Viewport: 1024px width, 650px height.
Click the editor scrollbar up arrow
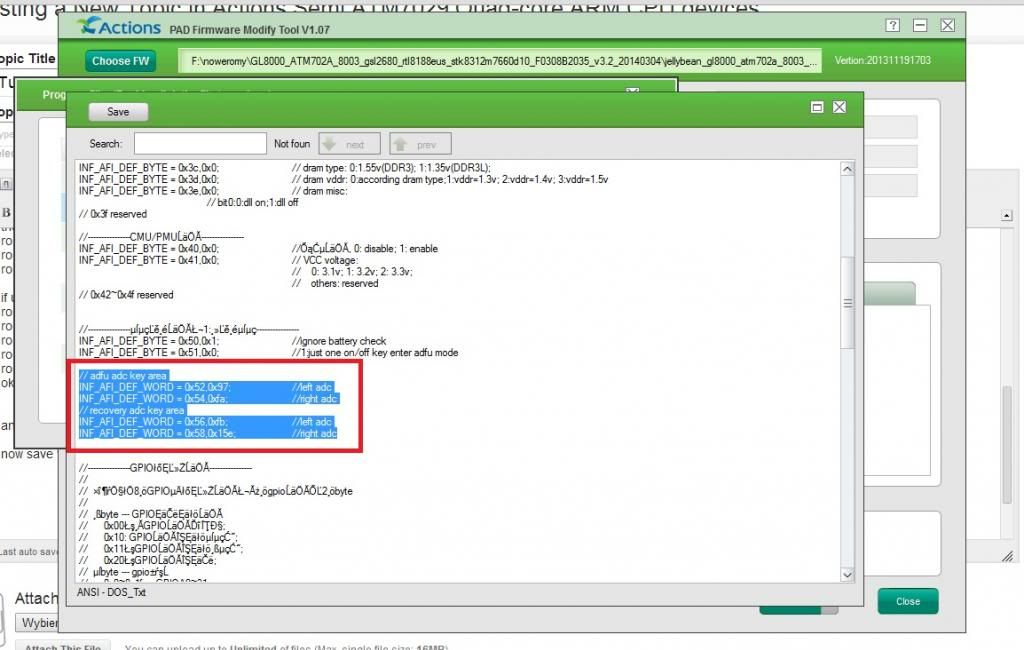(x=847, y=169)
